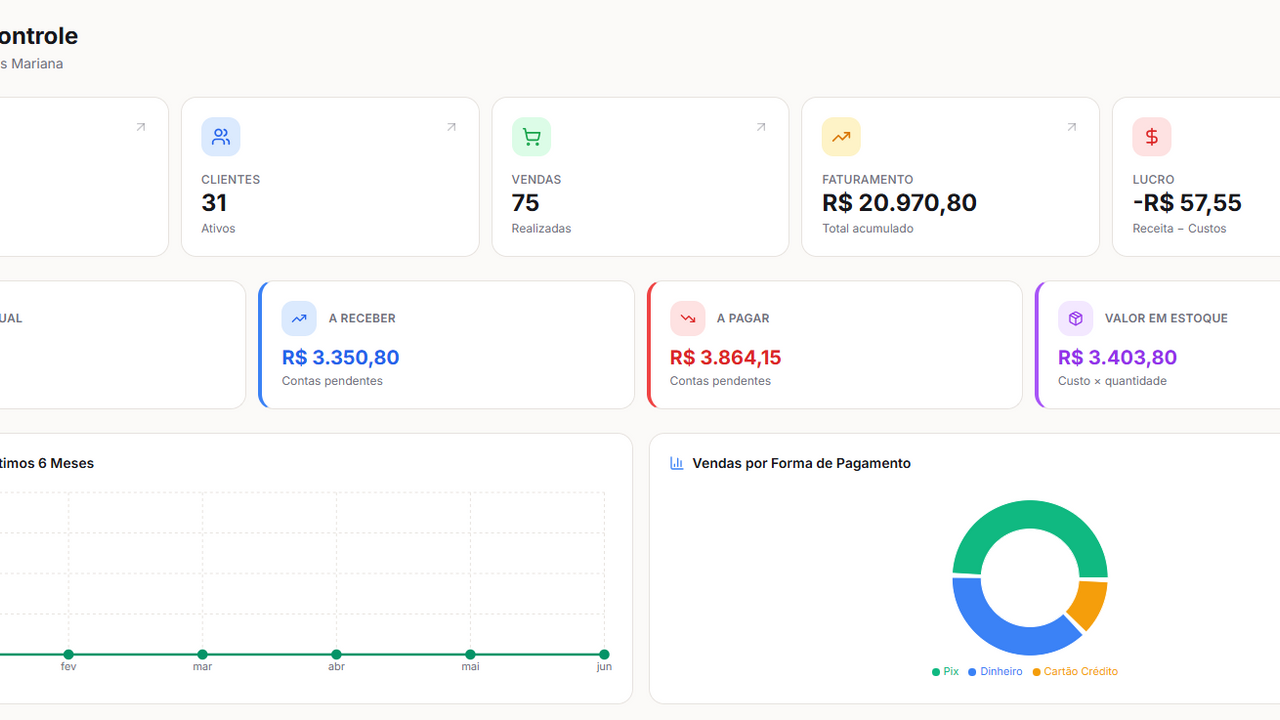Click the mar data point on line chart
The height and width of the screenshot is (720, 1280).
click(202, 655)
